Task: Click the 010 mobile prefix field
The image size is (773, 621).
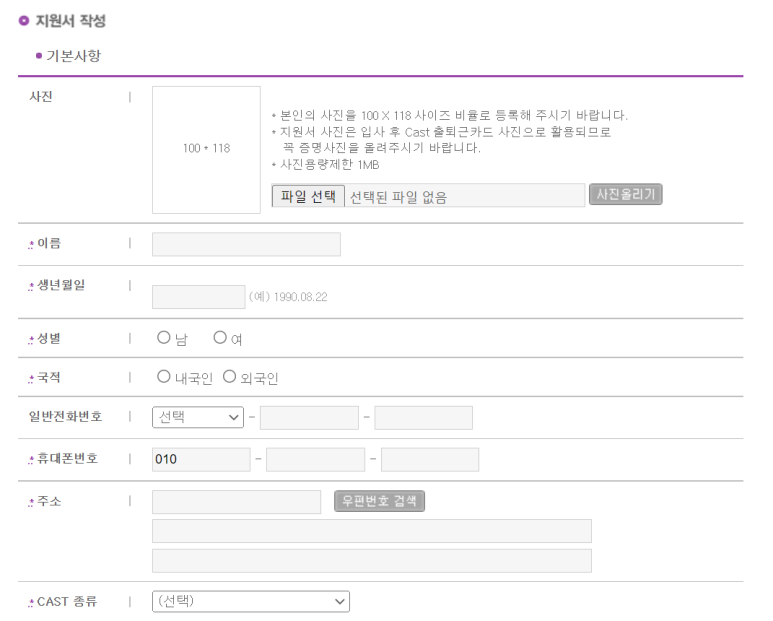Action: [201, 459]
